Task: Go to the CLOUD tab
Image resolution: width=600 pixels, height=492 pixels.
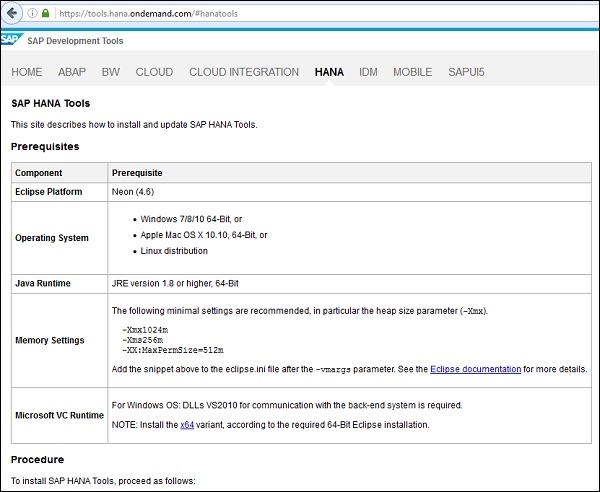Action: pyautogui.click(x=154, y=72)
